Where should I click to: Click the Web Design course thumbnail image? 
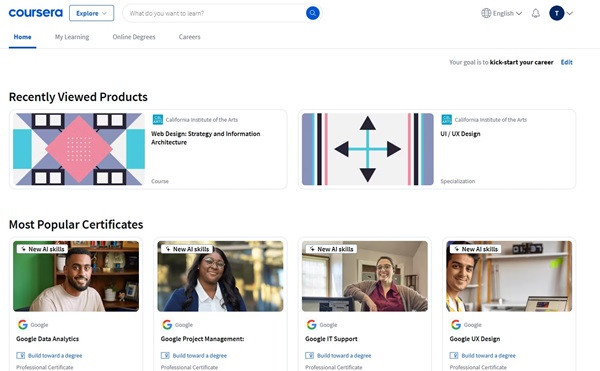pos(79,149)
